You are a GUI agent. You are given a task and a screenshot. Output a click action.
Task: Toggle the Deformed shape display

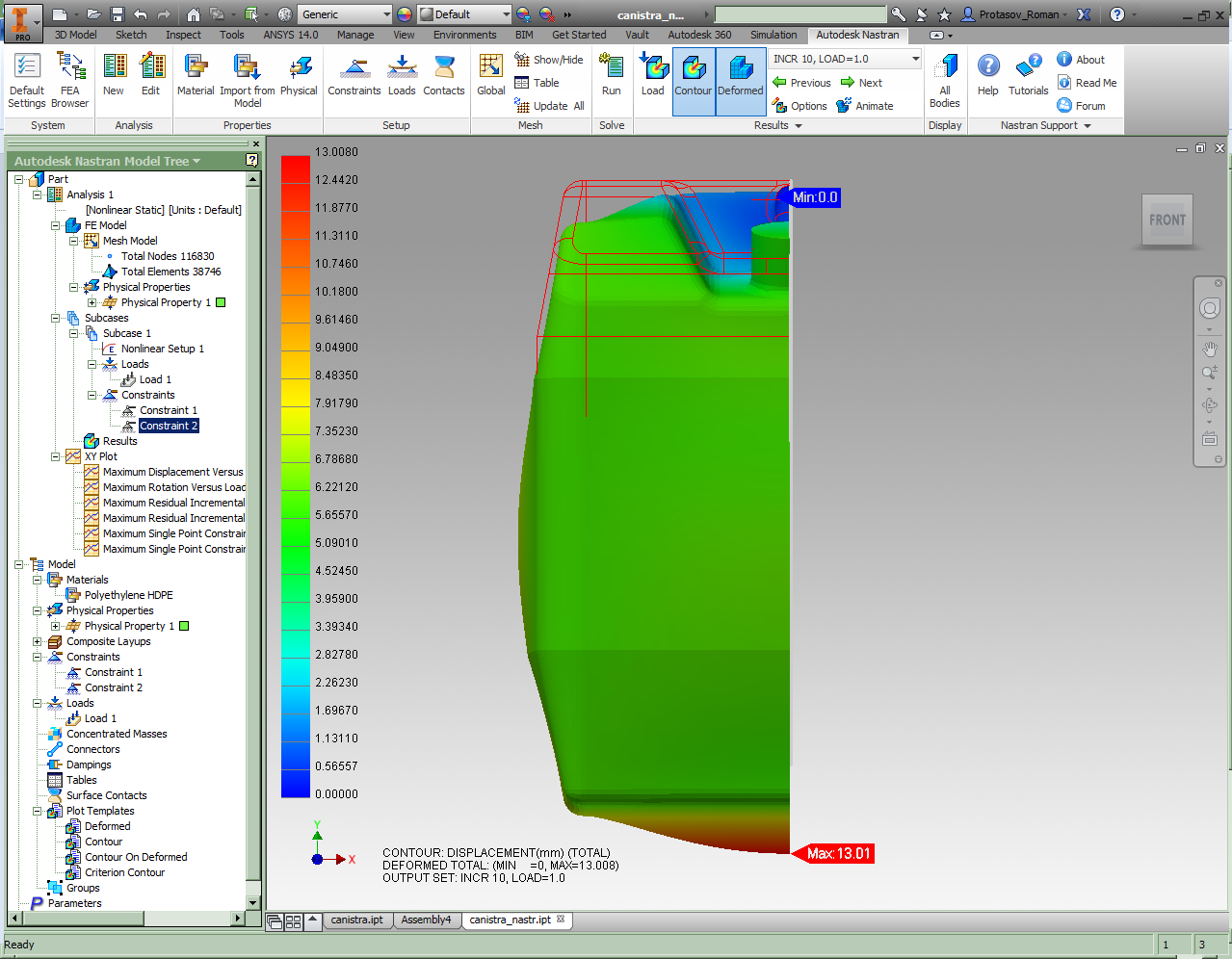[740, 77]
